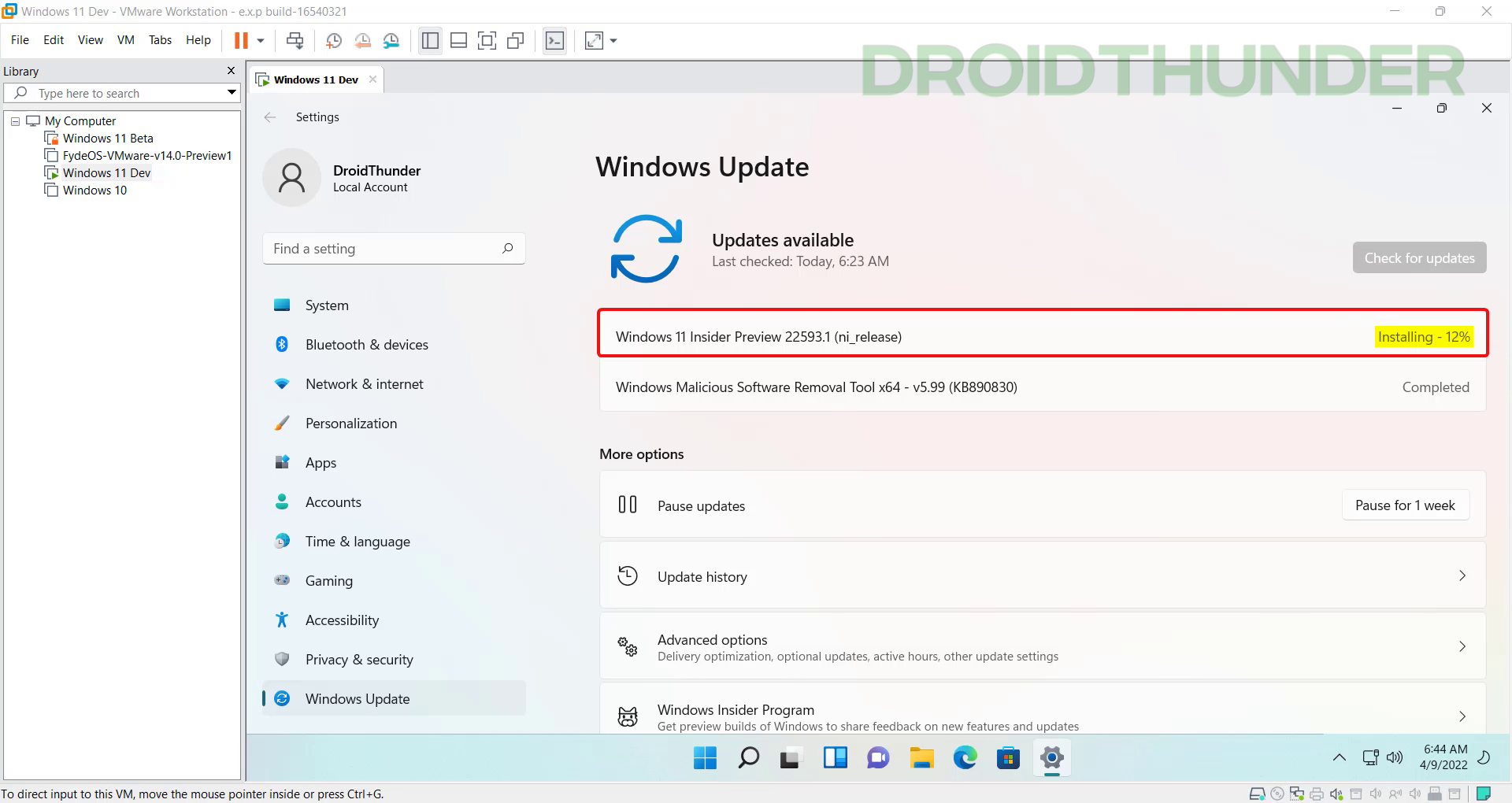
Task: Show hidden tray icons chevron
Action: (x=1339, y=757)
